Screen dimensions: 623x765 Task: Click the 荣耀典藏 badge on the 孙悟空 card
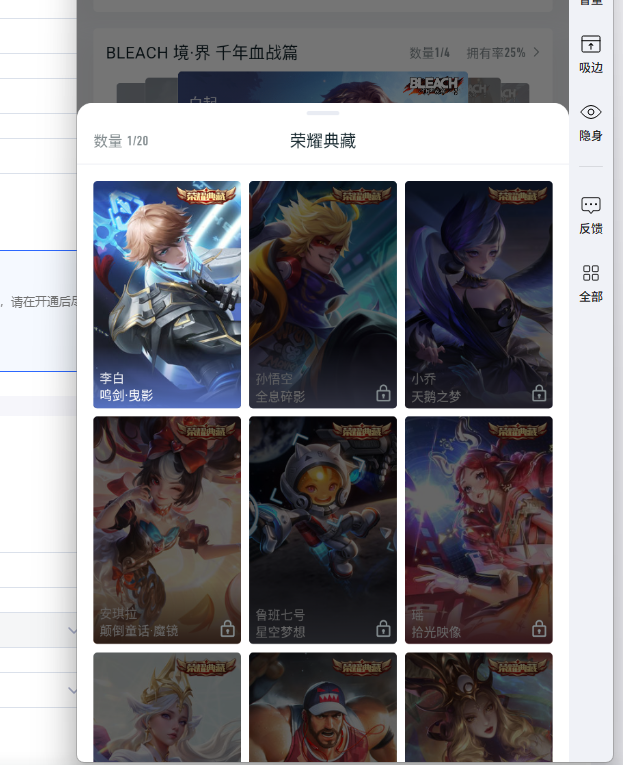(x=362, y=195)
